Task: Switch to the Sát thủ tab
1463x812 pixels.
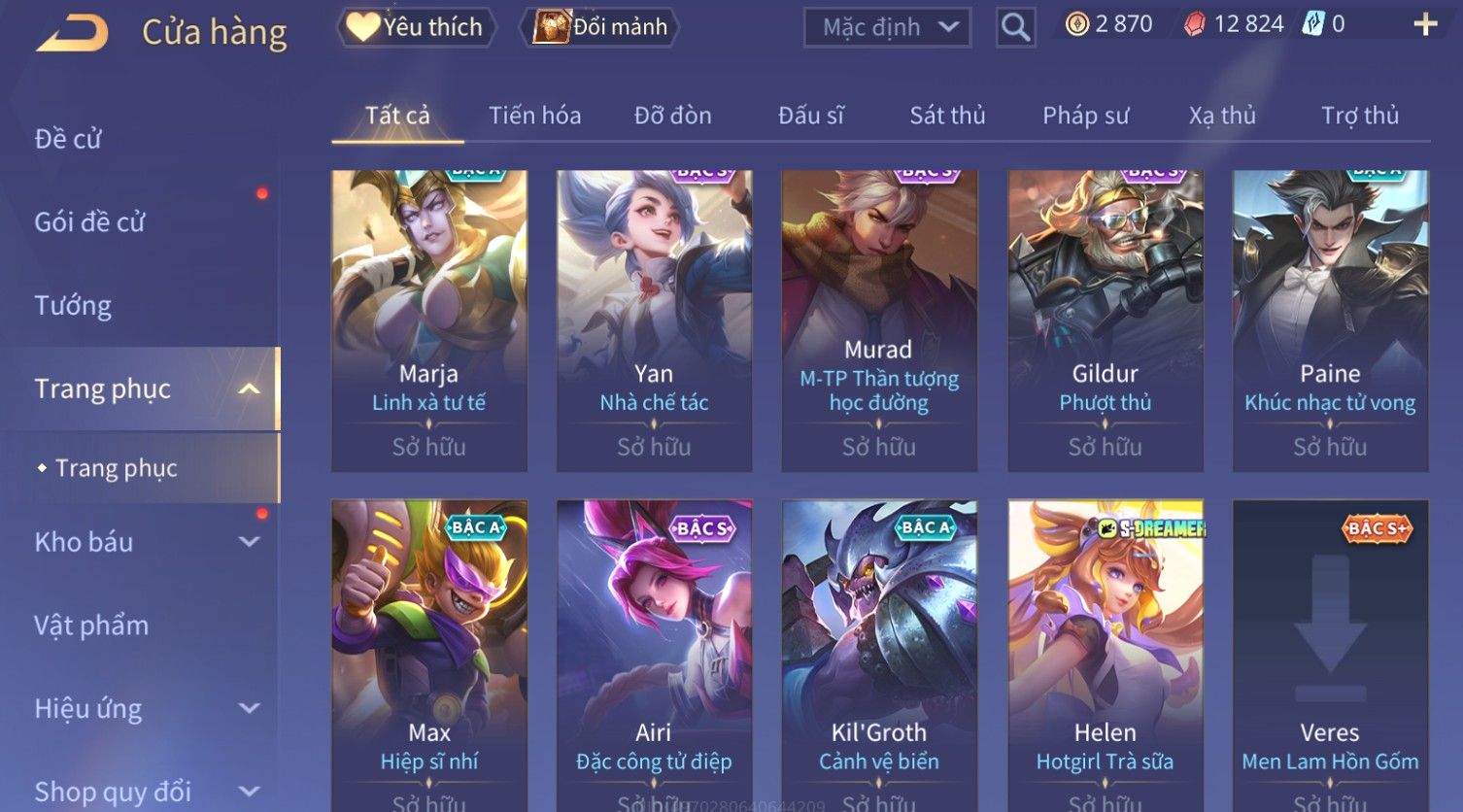Action: click(x=947, y=116)
